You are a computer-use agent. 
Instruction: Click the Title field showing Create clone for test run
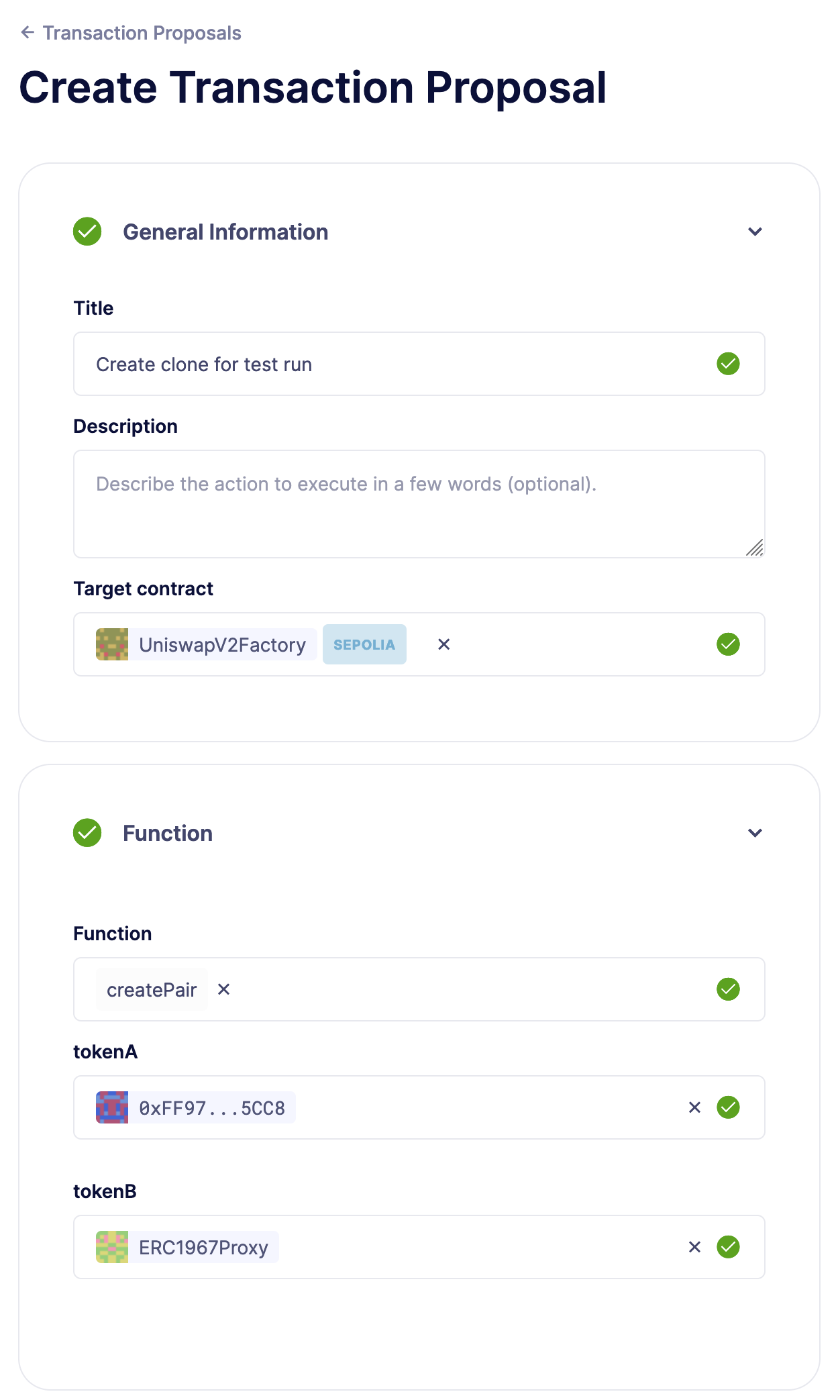335,364
